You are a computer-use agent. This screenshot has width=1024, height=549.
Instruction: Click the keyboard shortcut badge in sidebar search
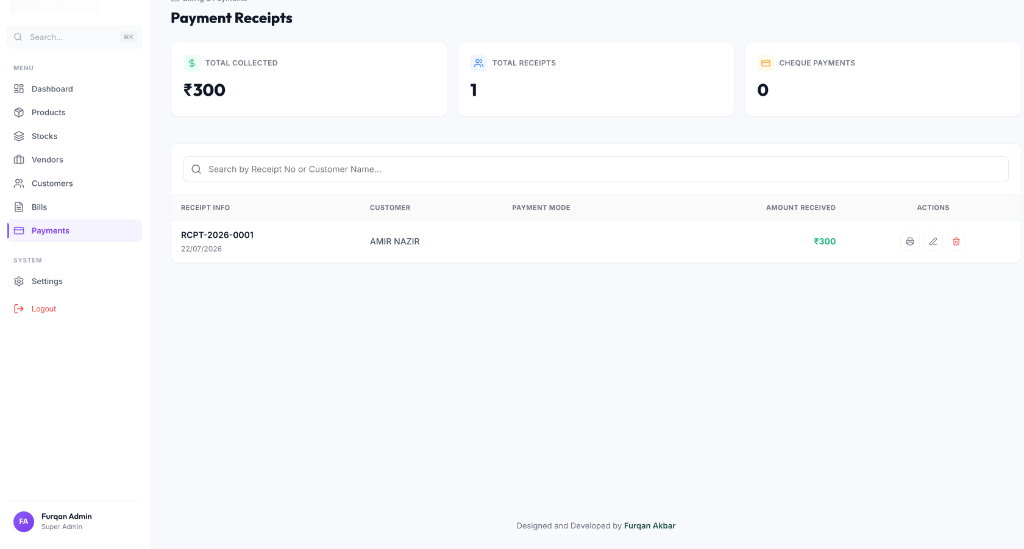pos(128,37)
